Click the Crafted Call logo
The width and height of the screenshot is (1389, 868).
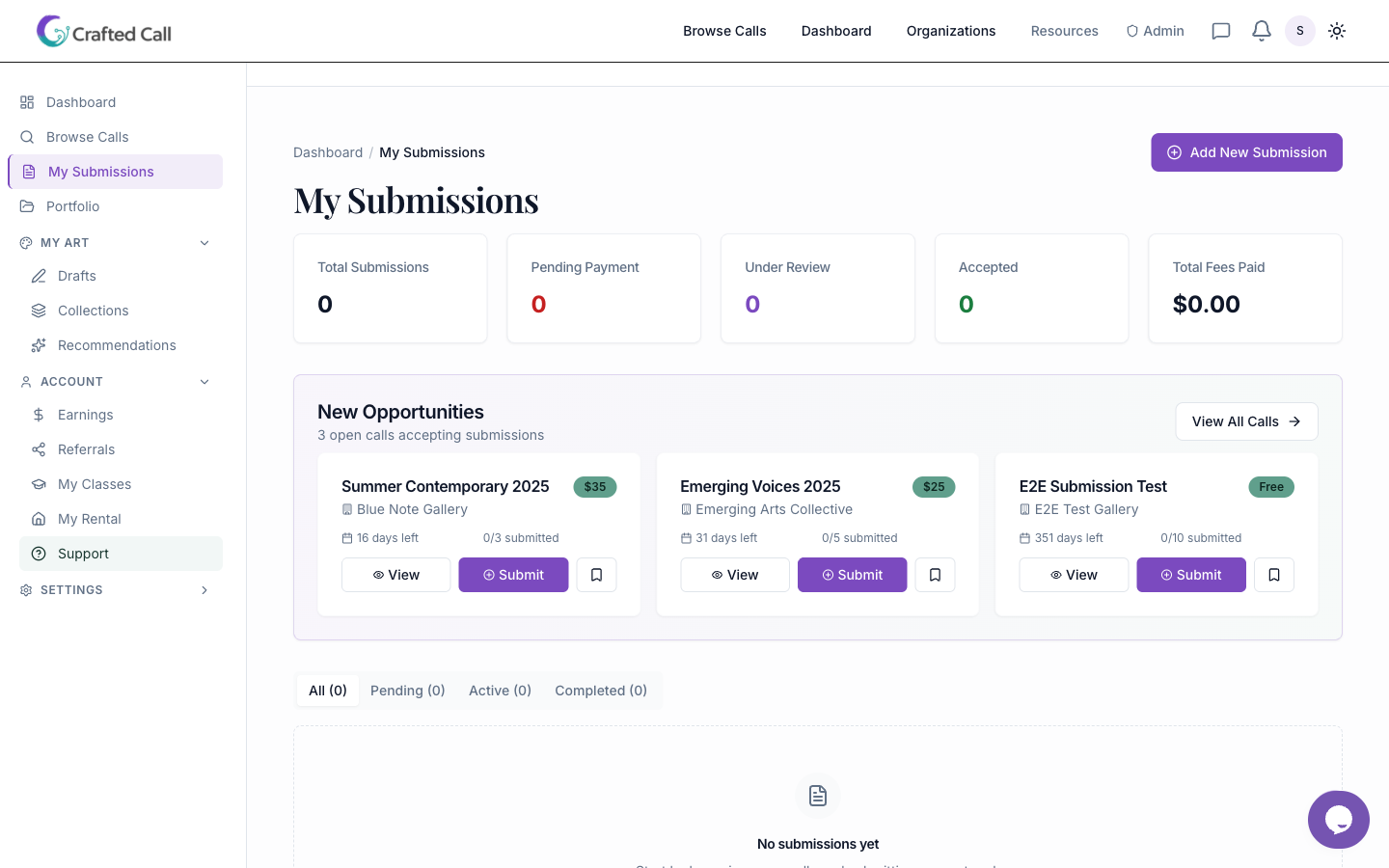(x=104, y=32)
